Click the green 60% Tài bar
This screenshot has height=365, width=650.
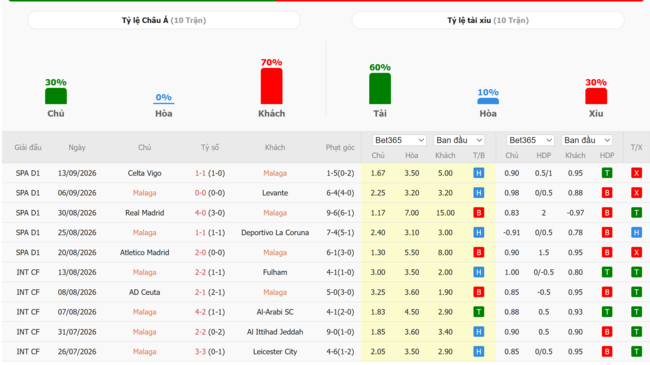(380, 88)
